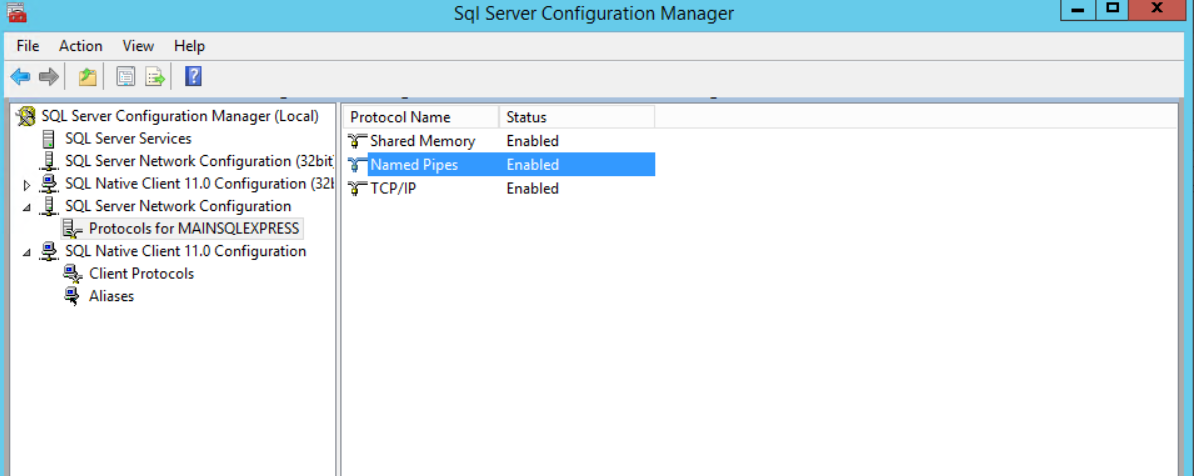Screen dimensions: 1194x476
Task: Click the Protocols for MAINSQLEXPRESS node icon
Action: pos(72,228)
